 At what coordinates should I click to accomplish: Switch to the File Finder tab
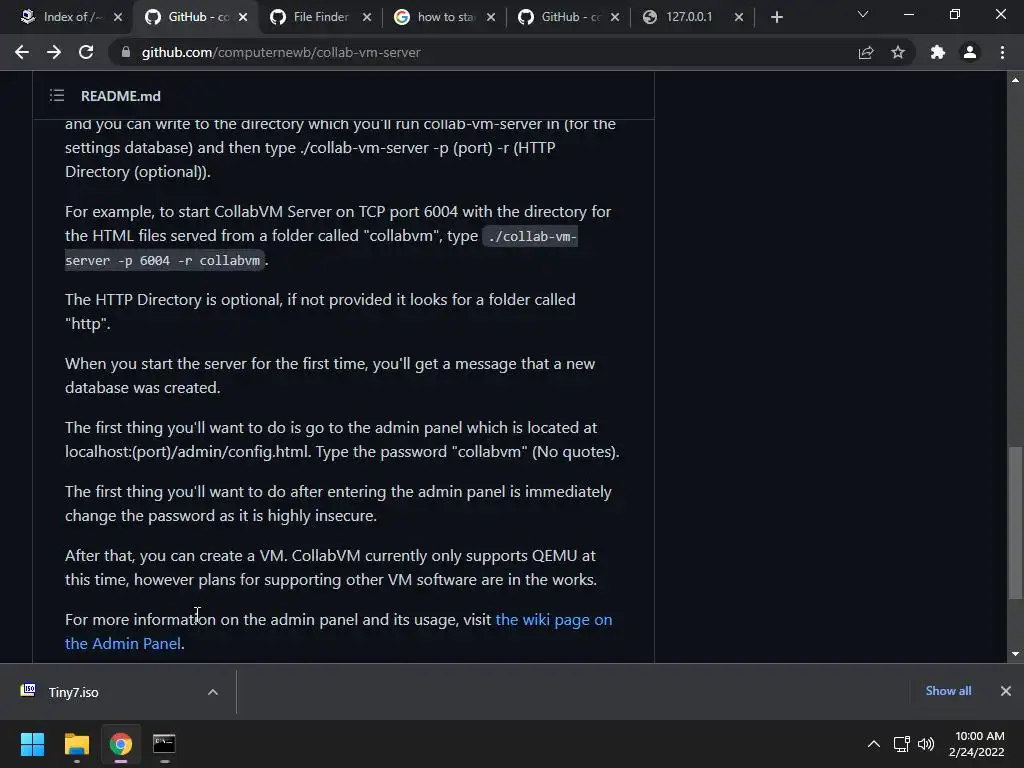(x=320, y=17)
